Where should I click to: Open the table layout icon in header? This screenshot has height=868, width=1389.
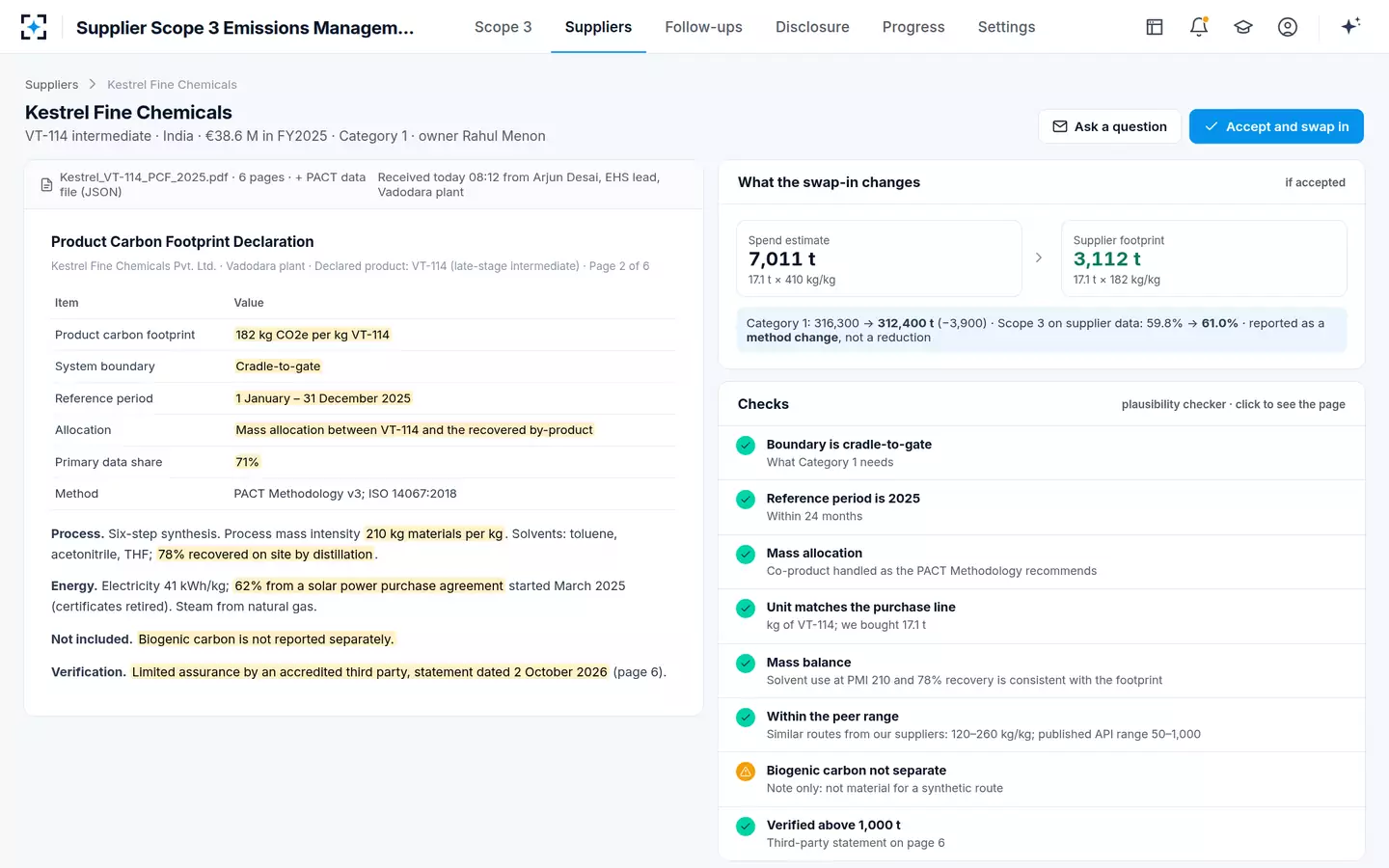(1155, 27)
